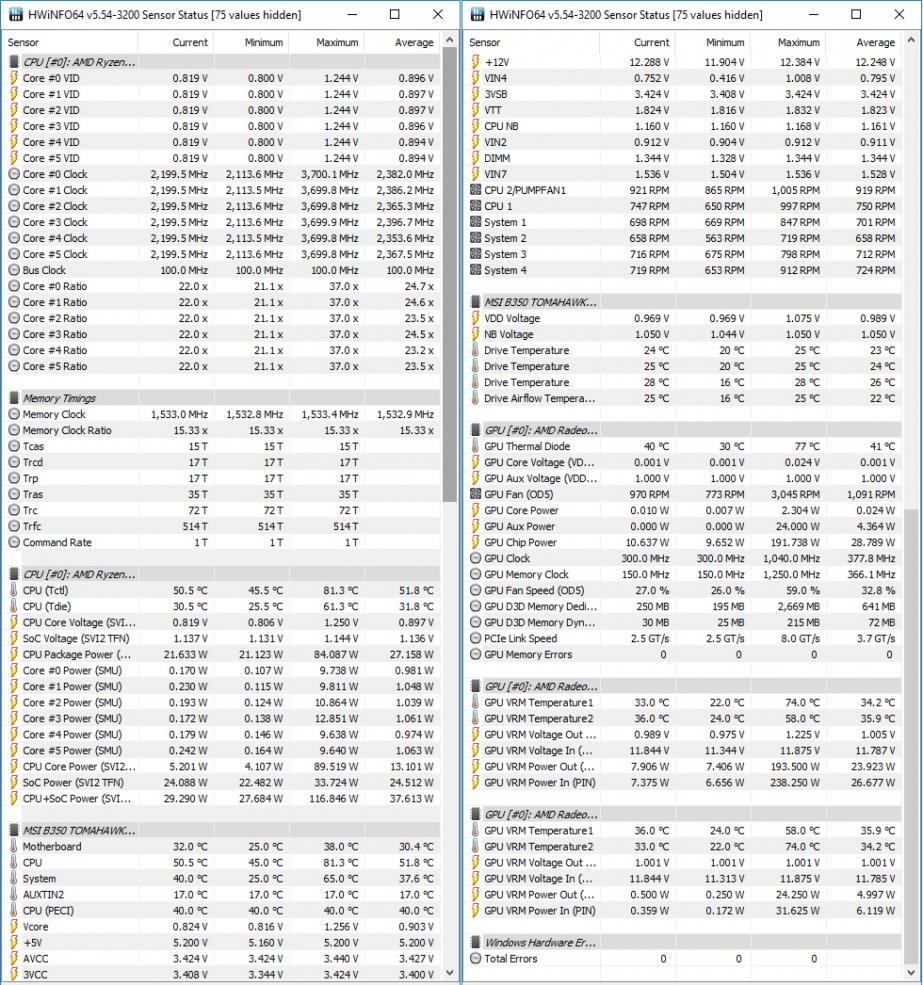The height and width of the screenshot is (985, 923).
Task: Click the CPU+SoC Power (SVI... label
Action: tap(77, 798)
